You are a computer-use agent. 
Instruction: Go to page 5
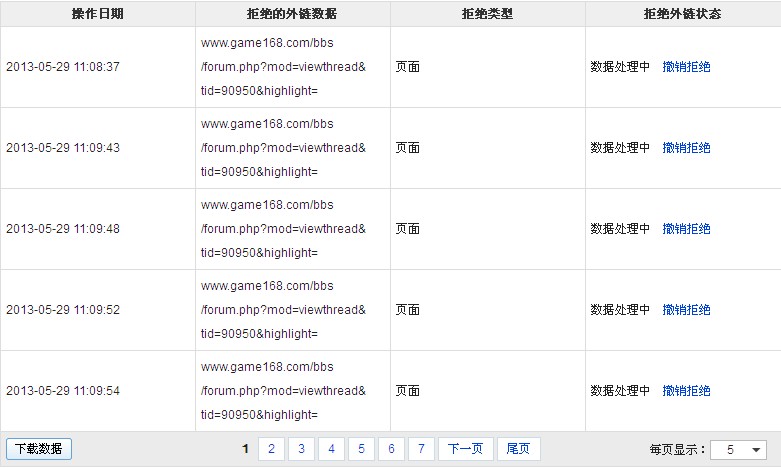point(361,449)
